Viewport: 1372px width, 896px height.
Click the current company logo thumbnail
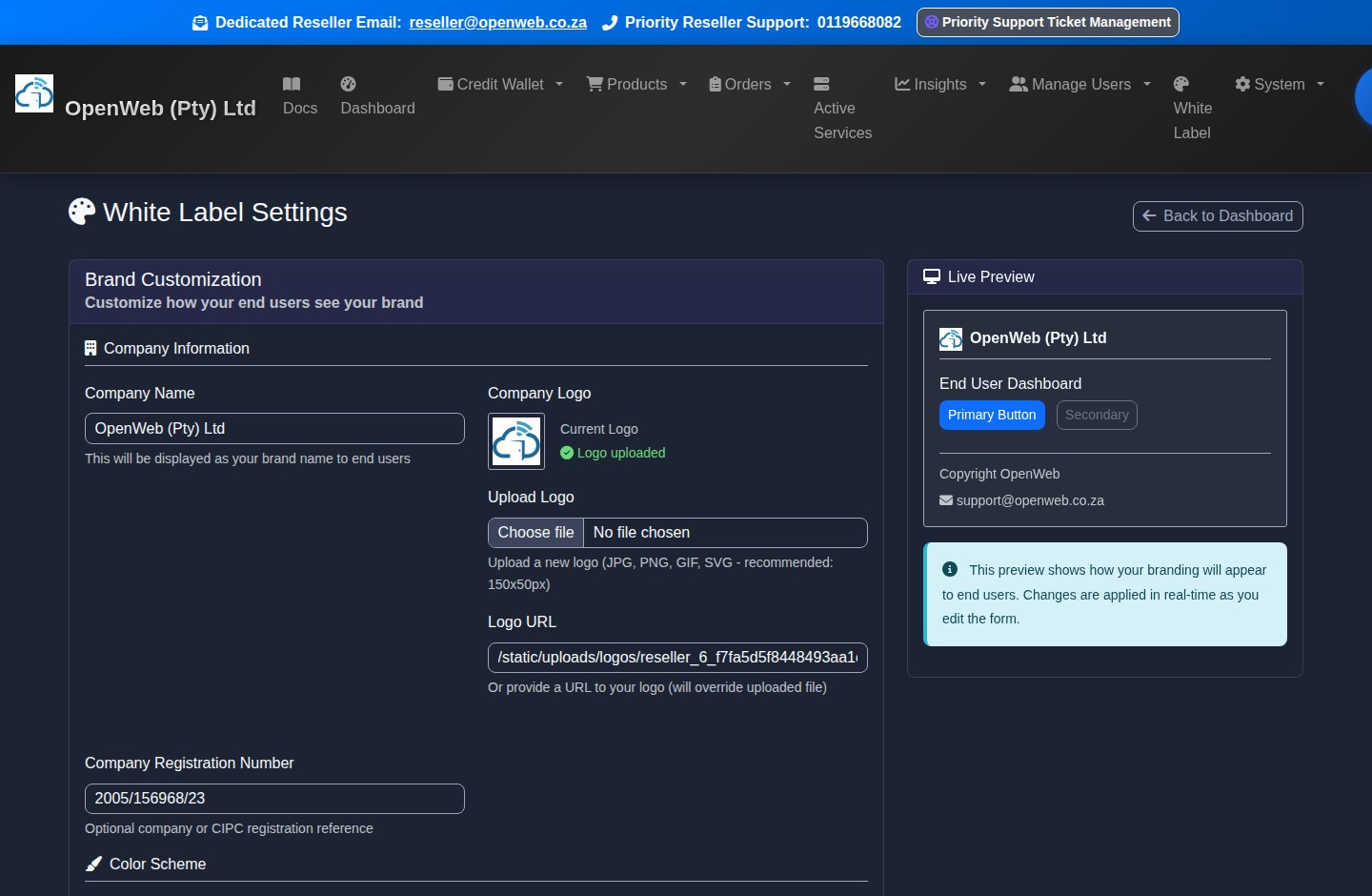click(516, 441)
